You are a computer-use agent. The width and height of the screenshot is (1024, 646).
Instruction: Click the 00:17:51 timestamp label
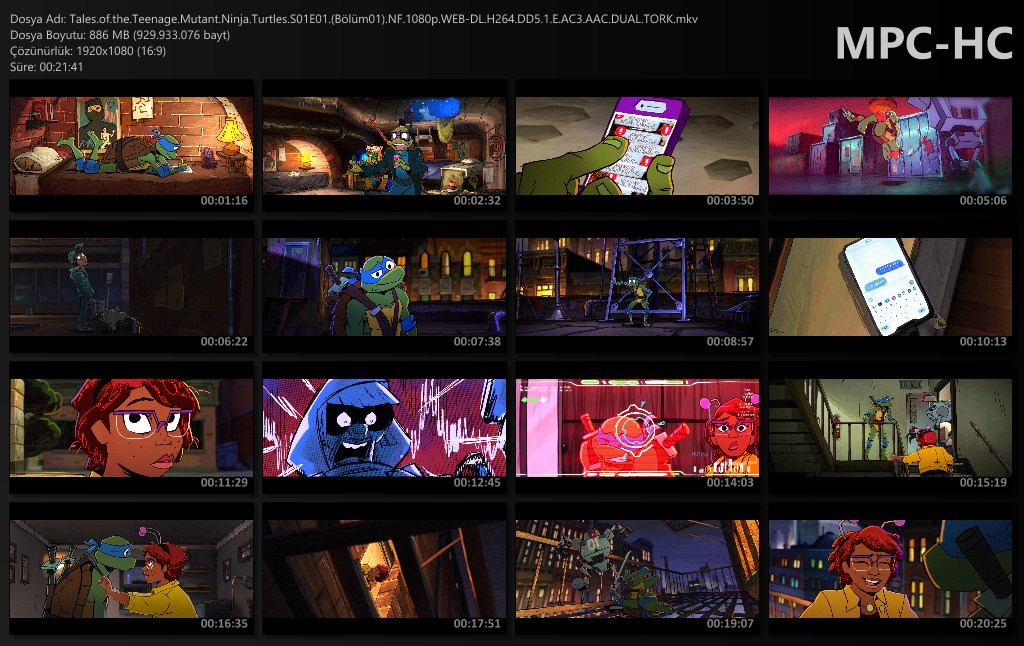tap(477, 624)
